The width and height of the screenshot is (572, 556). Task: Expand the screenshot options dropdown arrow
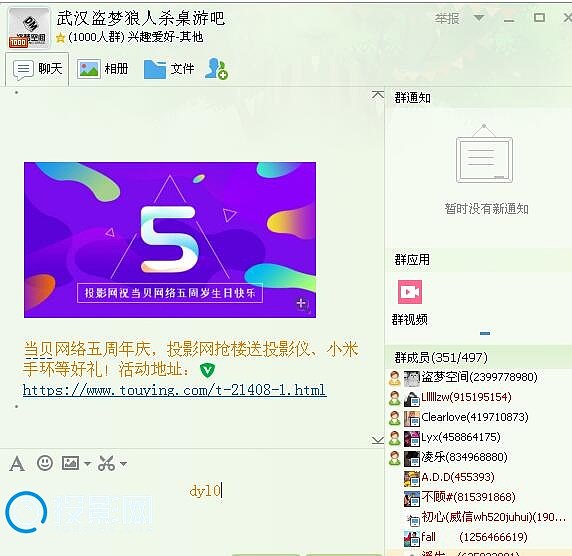[x=123, y=464]
